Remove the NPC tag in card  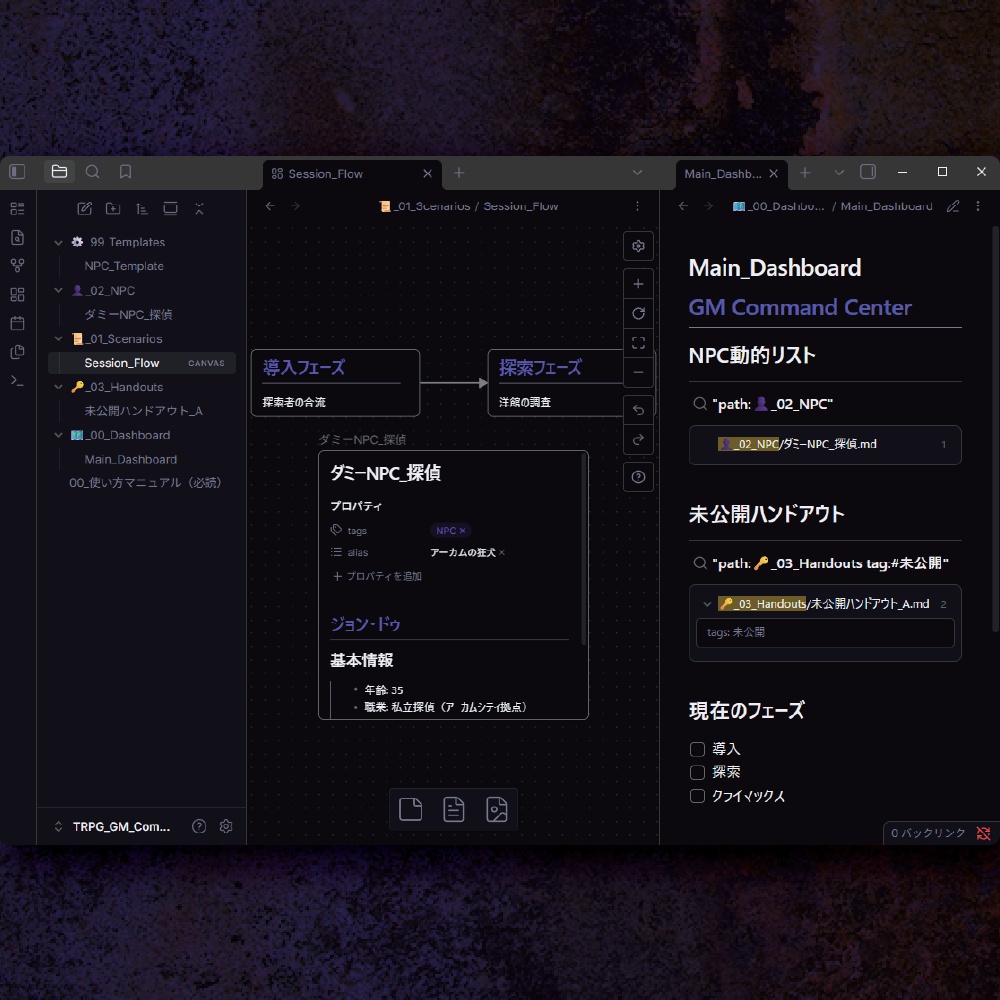pyautogui.click(x=463, y=531)
